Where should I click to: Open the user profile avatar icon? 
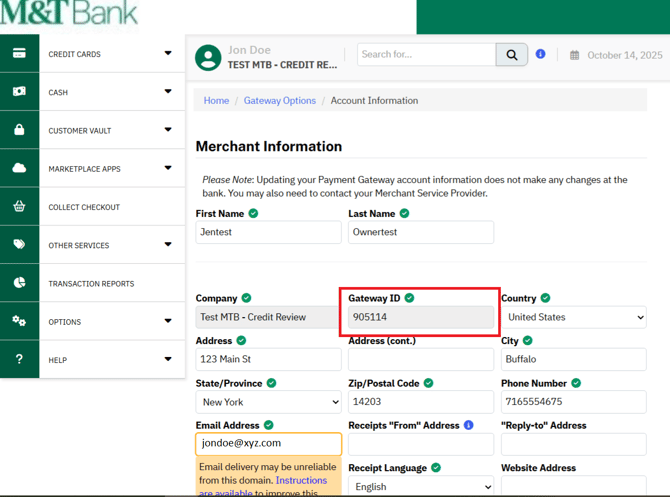(208, 57)
